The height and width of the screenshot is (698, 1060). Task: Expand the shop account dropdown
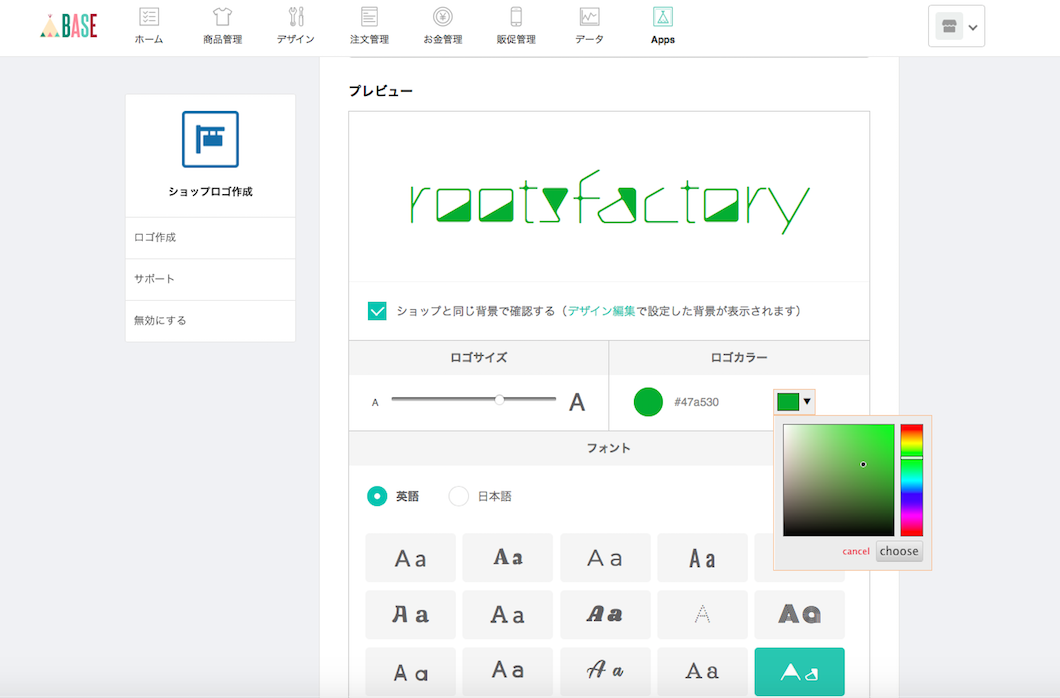(x=956, y=27)
